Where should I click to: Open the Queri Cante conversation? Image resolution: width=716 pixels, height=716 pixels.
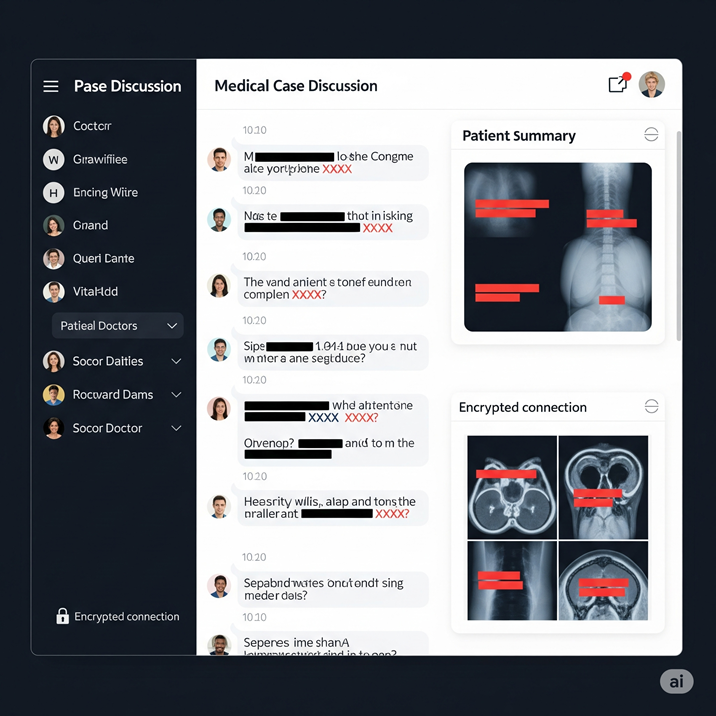click(103, 258)
